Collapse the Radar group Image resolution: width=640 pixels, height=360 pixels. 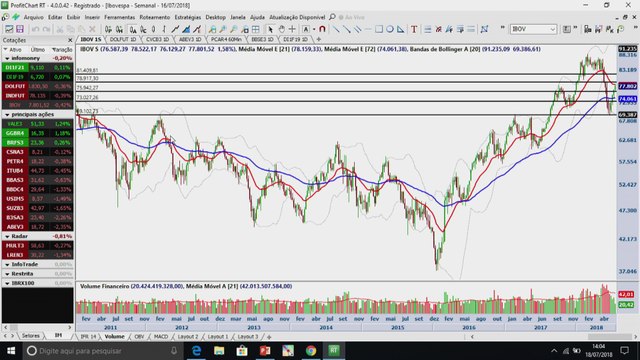click(7, 236)
